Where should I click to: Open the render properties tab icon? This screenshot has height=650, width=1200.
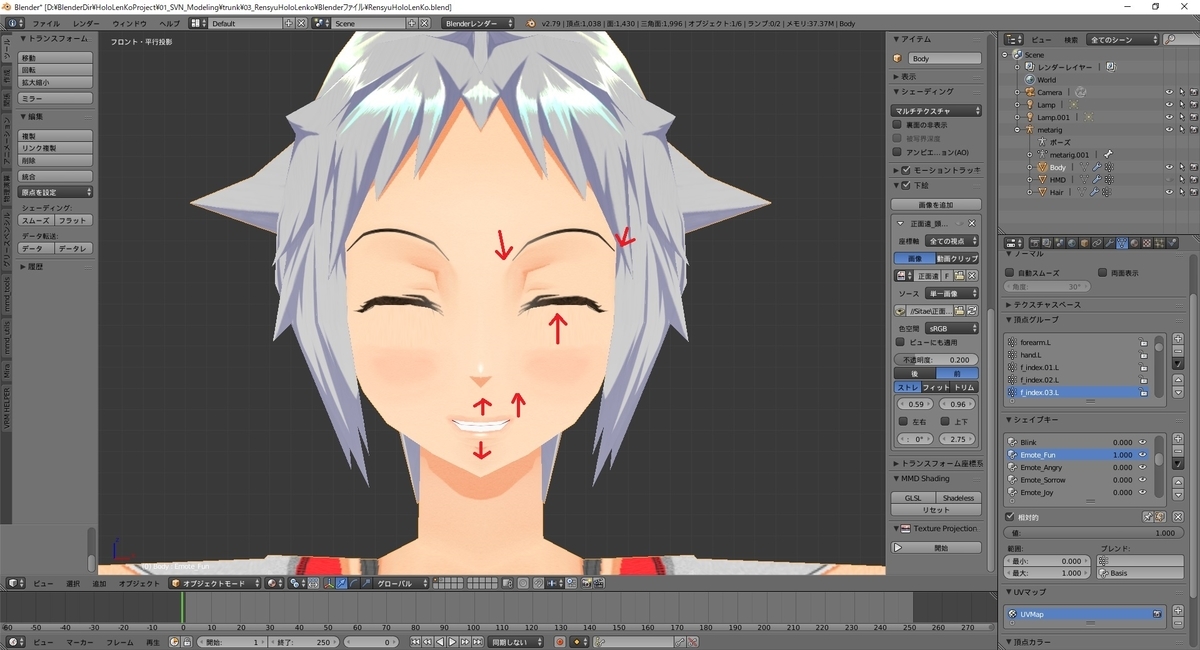[1035, 243]
